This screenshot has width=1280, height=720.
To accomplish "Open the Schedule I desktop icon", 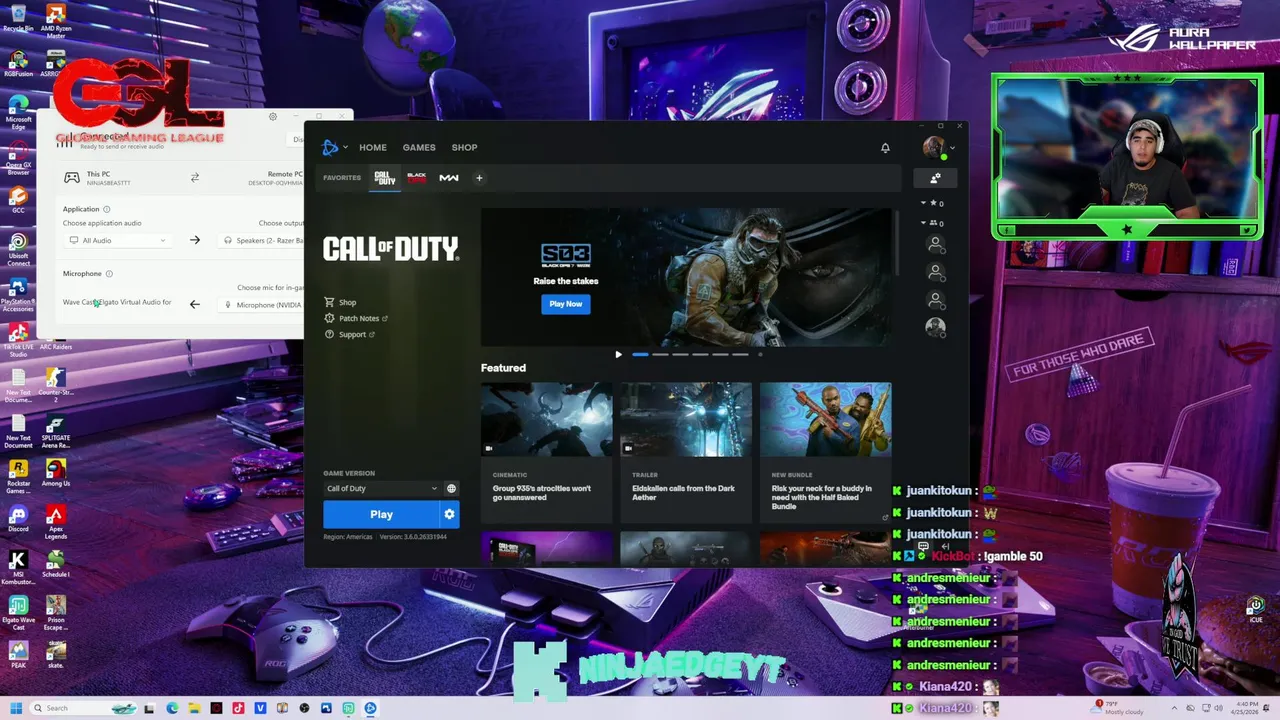I will (x=56, y=564).
